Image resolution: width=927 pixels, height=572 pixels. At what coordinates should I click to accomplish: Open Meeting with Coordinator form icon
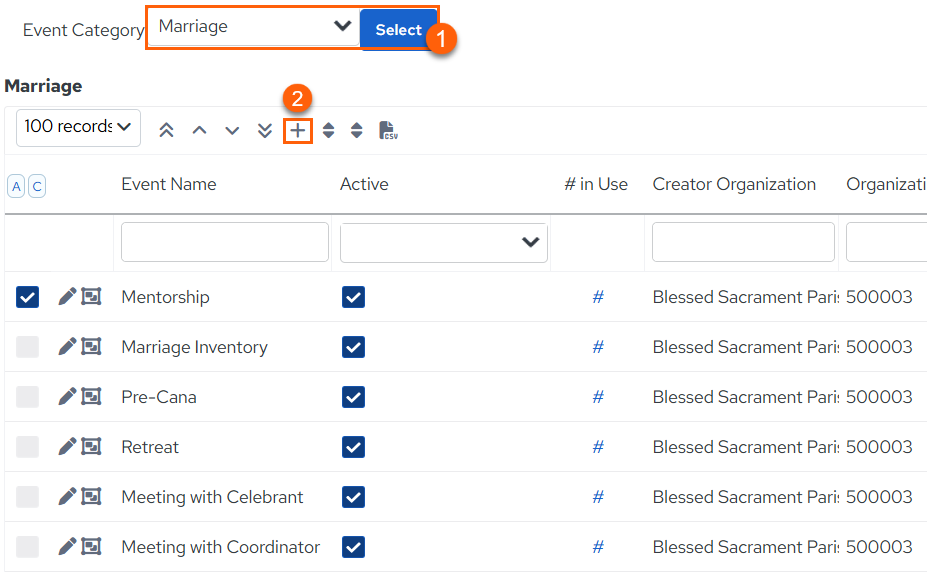[x=91, y=546]
